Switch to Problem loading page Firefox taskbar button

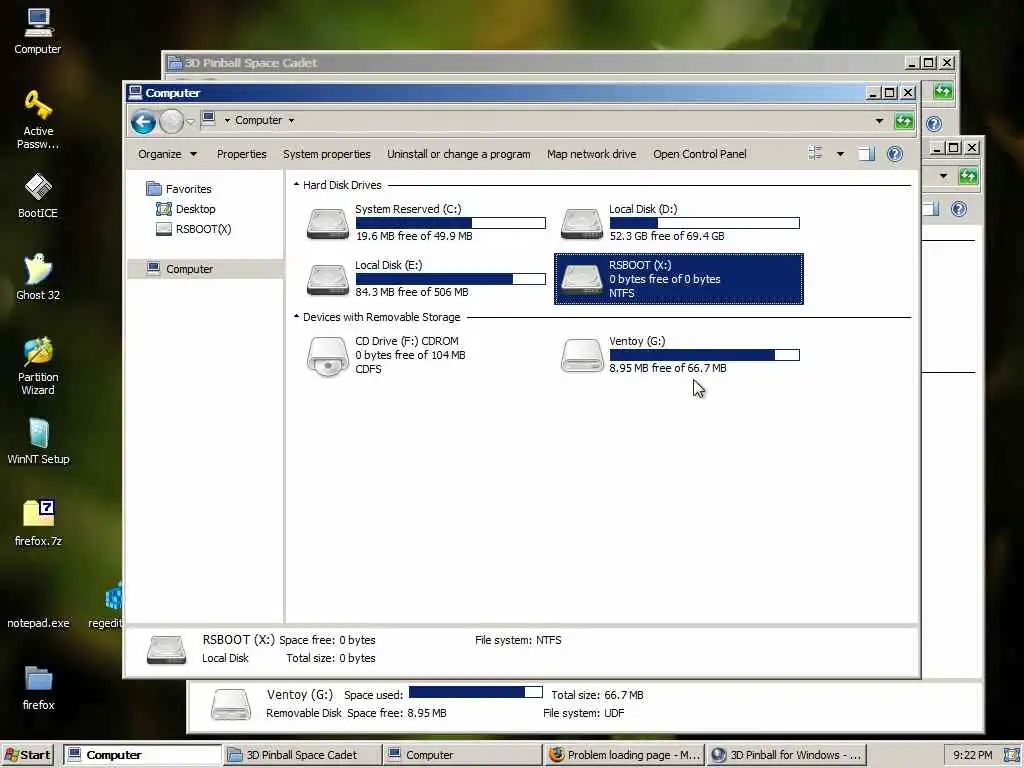(x=624, y=755)
